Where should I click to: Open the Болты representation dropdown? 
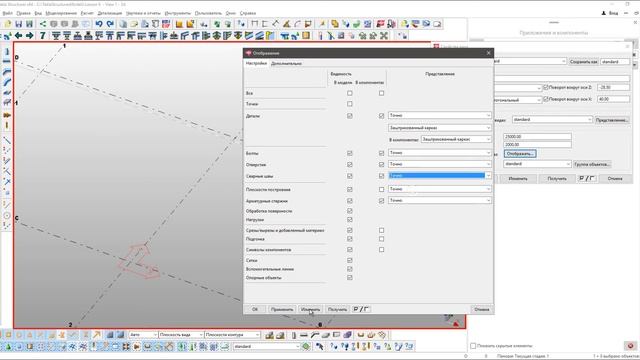pos(440,153)
